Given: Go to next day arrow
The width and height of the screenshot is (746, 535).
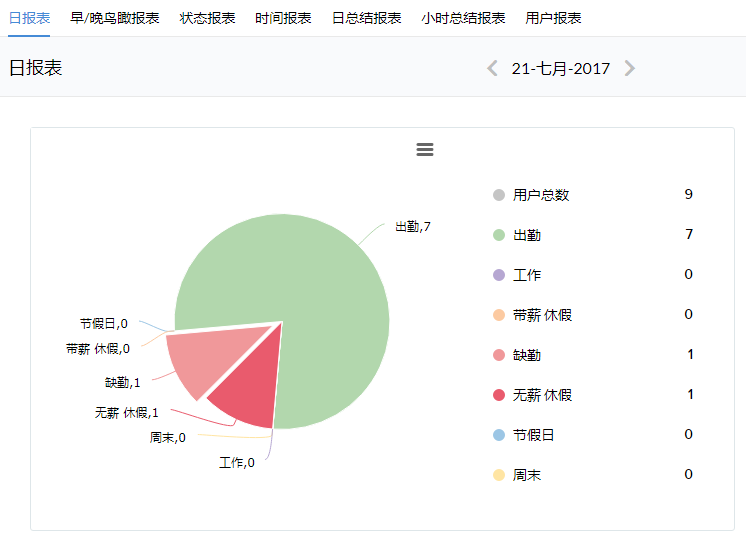Looking at the screenshot, I should click(629, 68).
